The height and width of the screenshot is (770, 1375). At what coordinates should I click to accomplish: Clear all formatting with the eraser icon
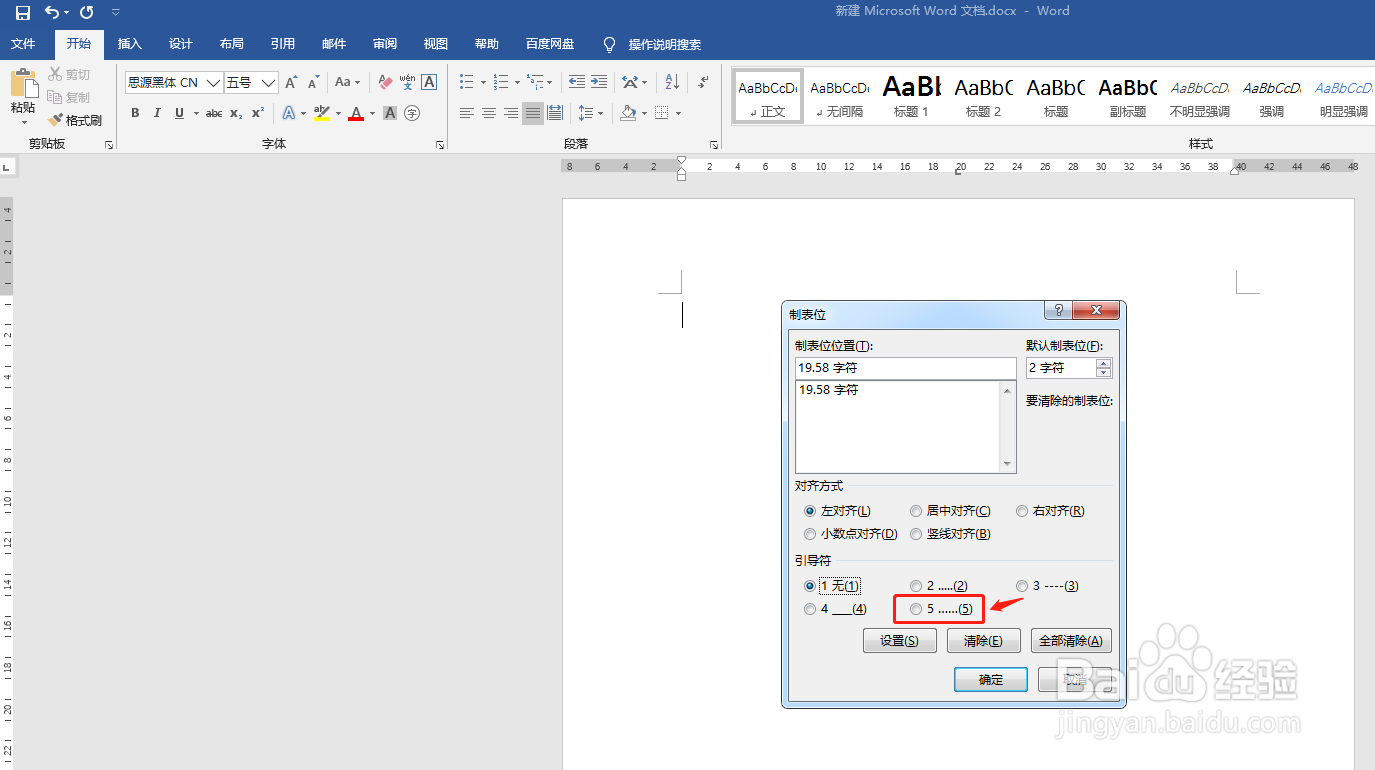pos(385,83)
